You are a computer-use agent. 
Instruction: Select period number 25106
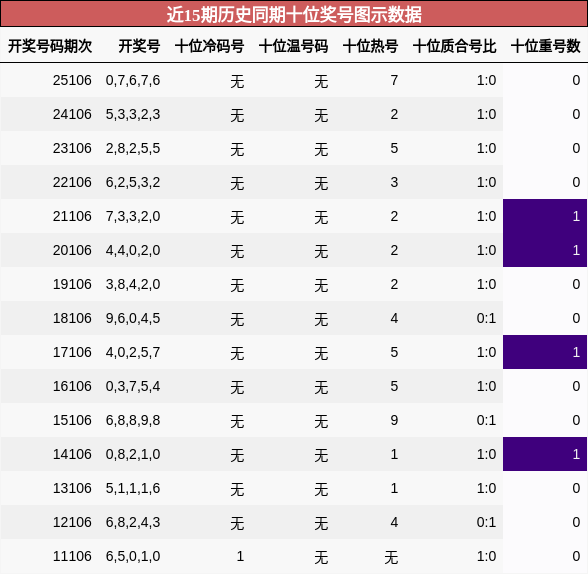(72, 80)
